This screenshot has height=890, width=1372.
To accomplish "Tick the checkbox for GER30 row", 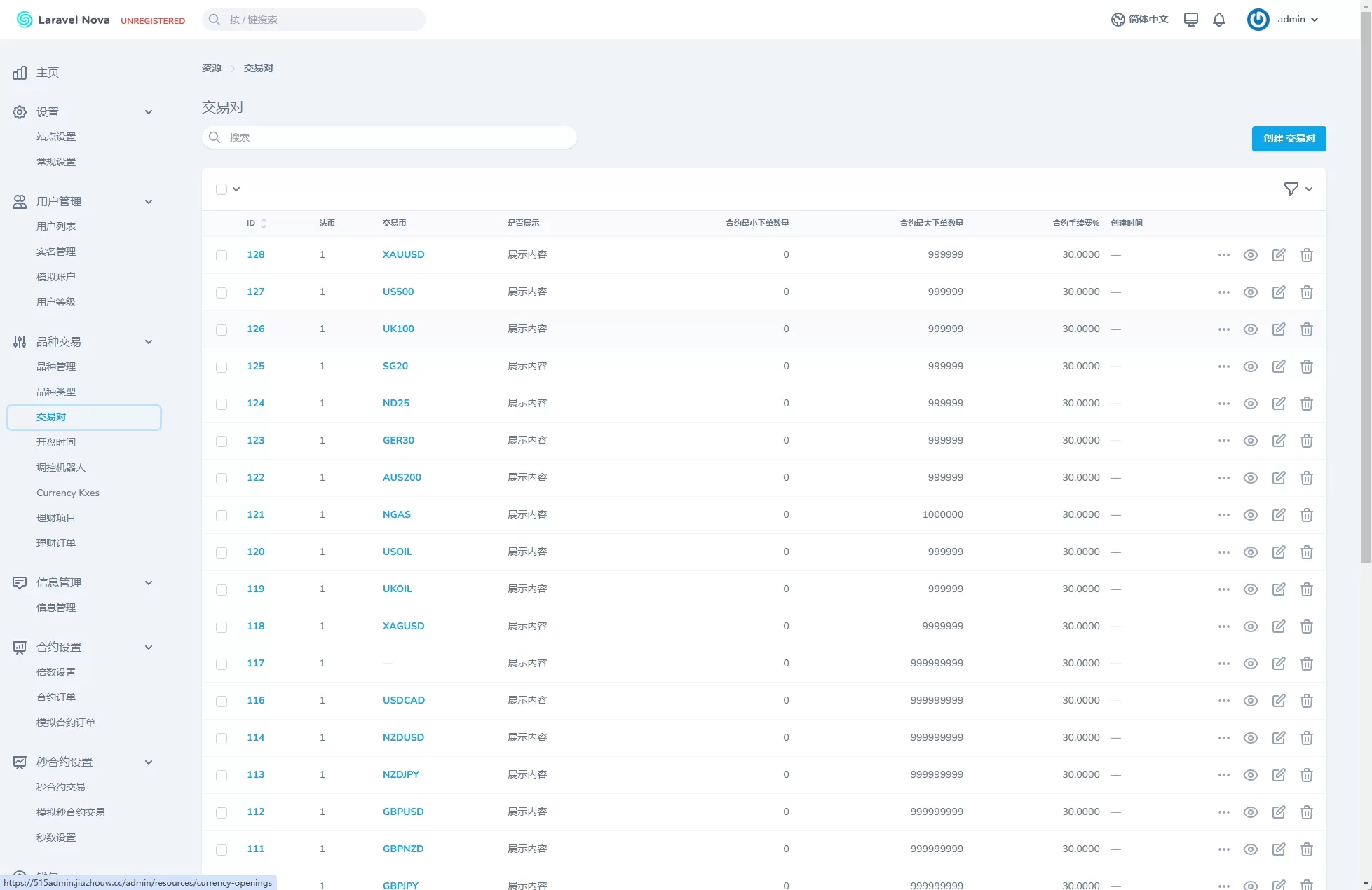I will point(222,441).
